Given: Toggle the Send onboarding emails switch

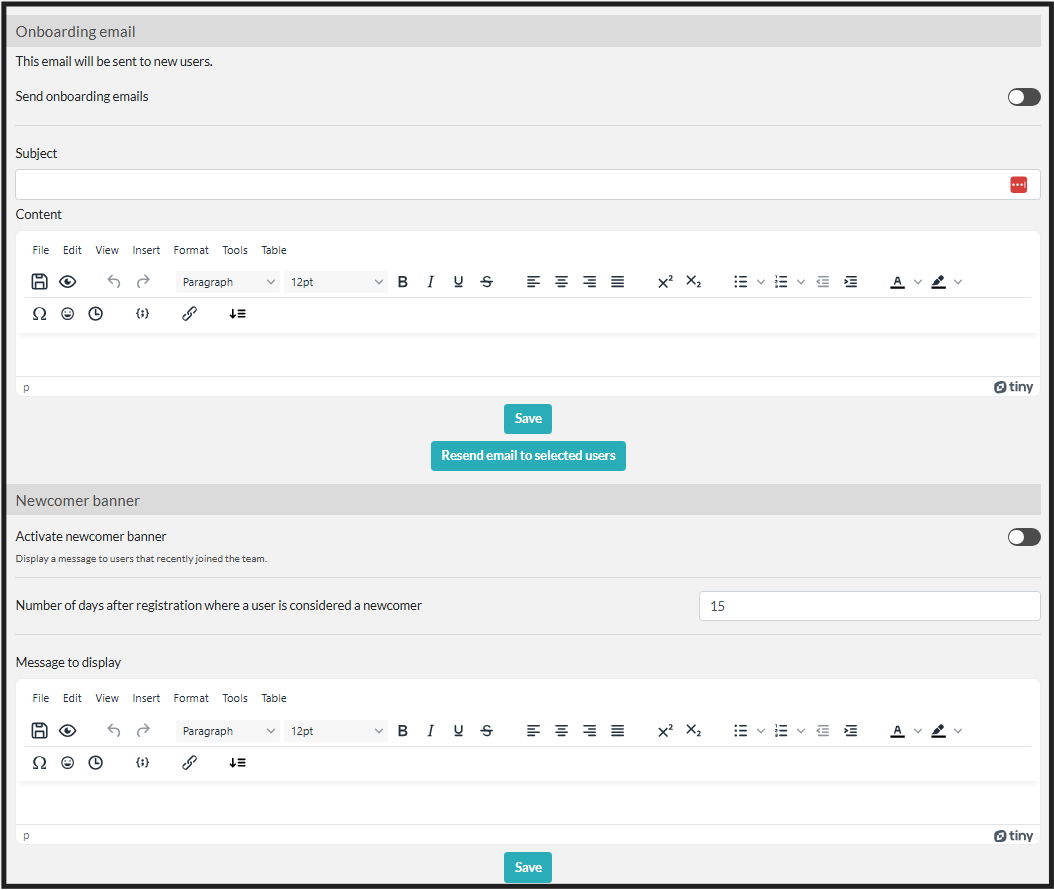Looking at the screenshot, I should pyautogui.click(x=1024, y=97).
